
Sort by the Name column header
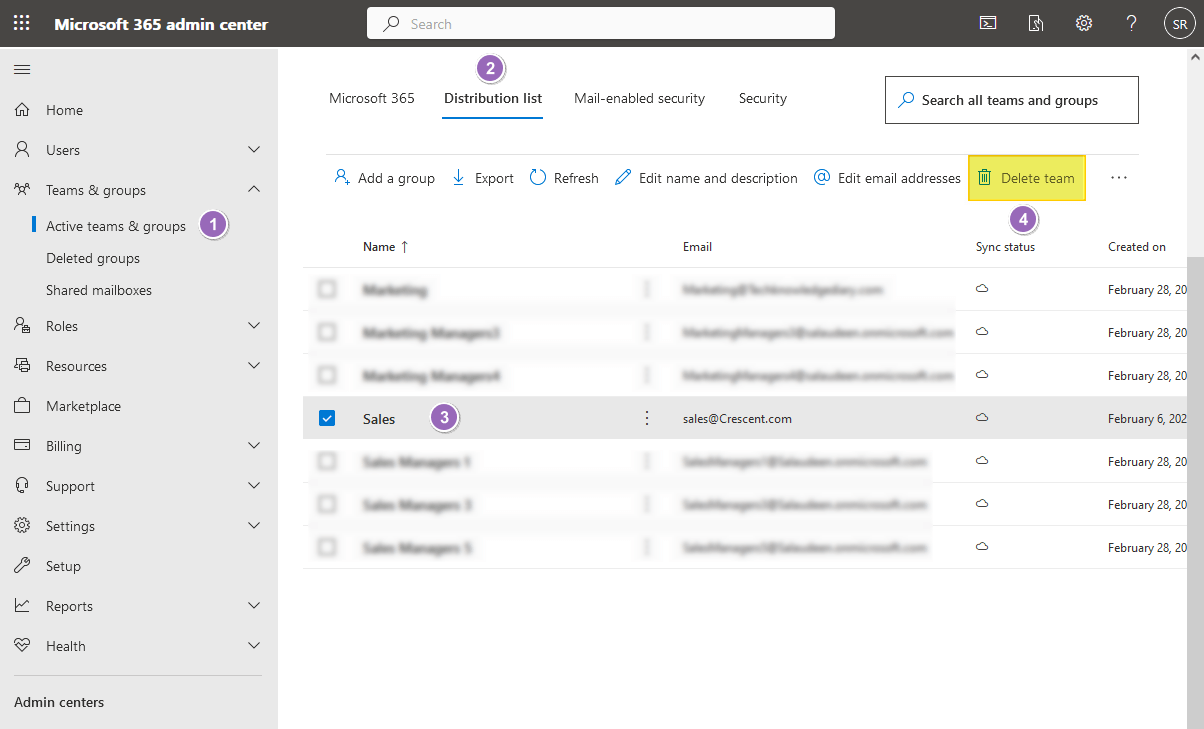pyautogui.click(x=386, y=246)
